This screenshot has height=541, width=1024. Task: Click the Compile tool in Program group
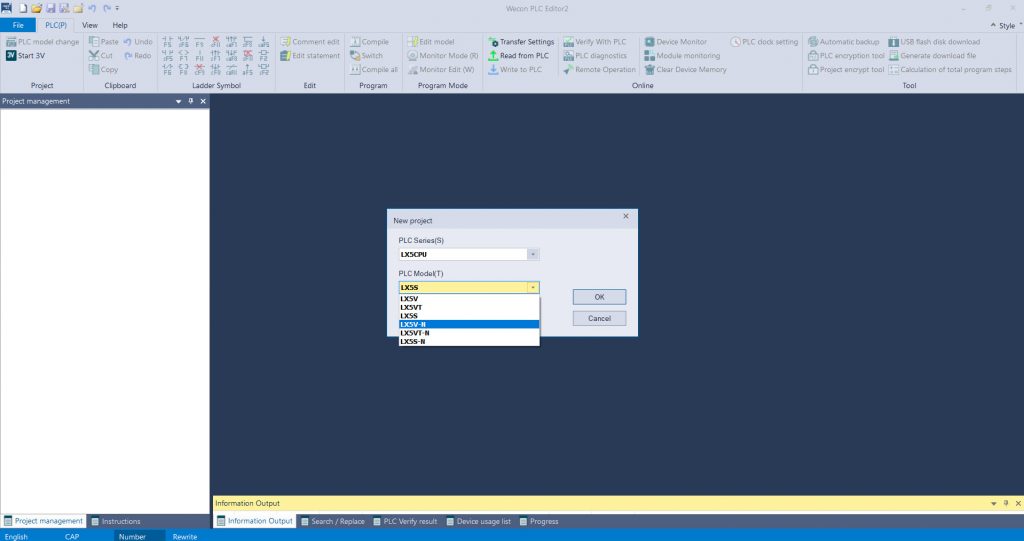click(370, 41)
